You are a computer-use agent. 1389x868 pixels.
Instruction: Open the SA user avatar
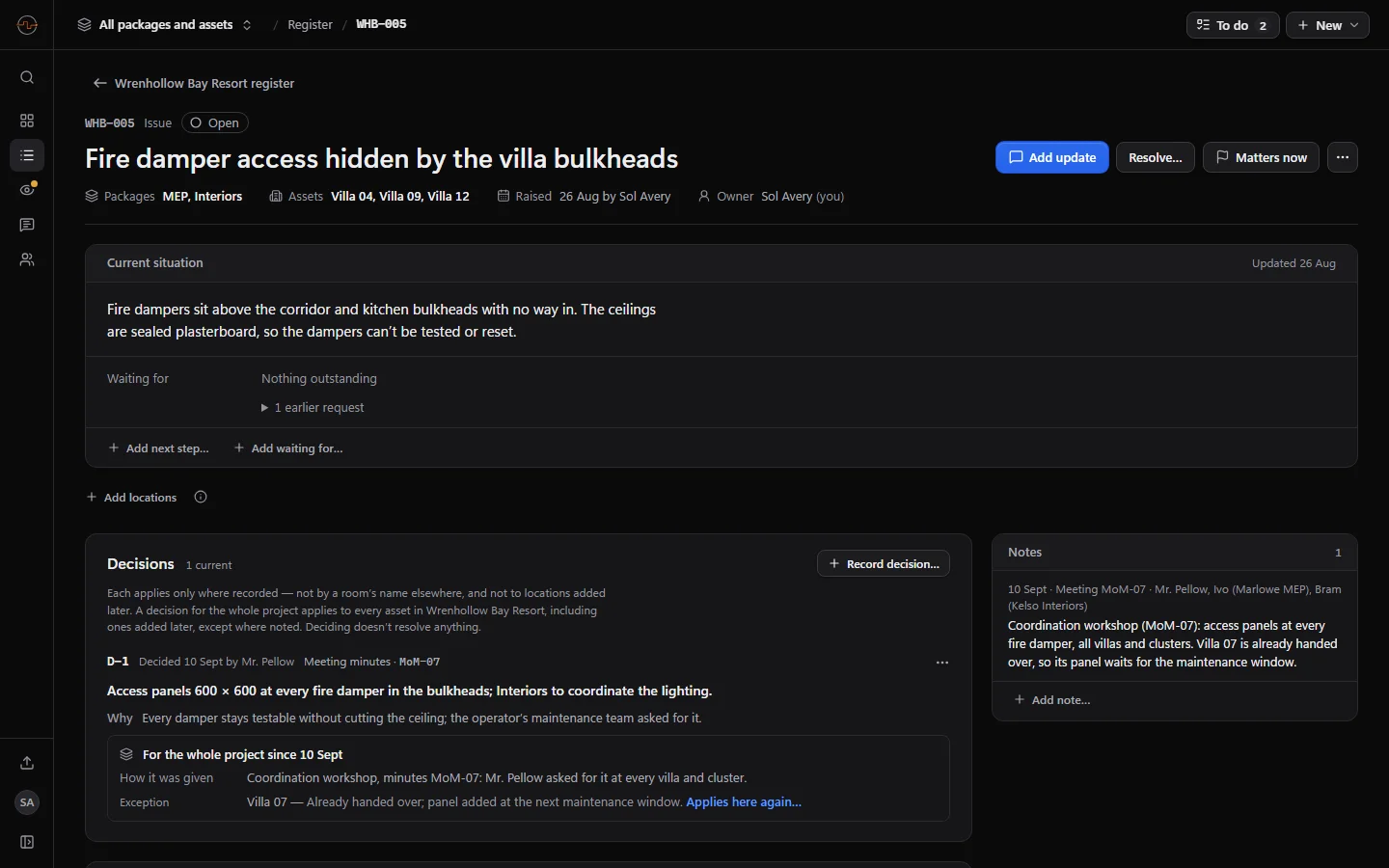point(27,802)
